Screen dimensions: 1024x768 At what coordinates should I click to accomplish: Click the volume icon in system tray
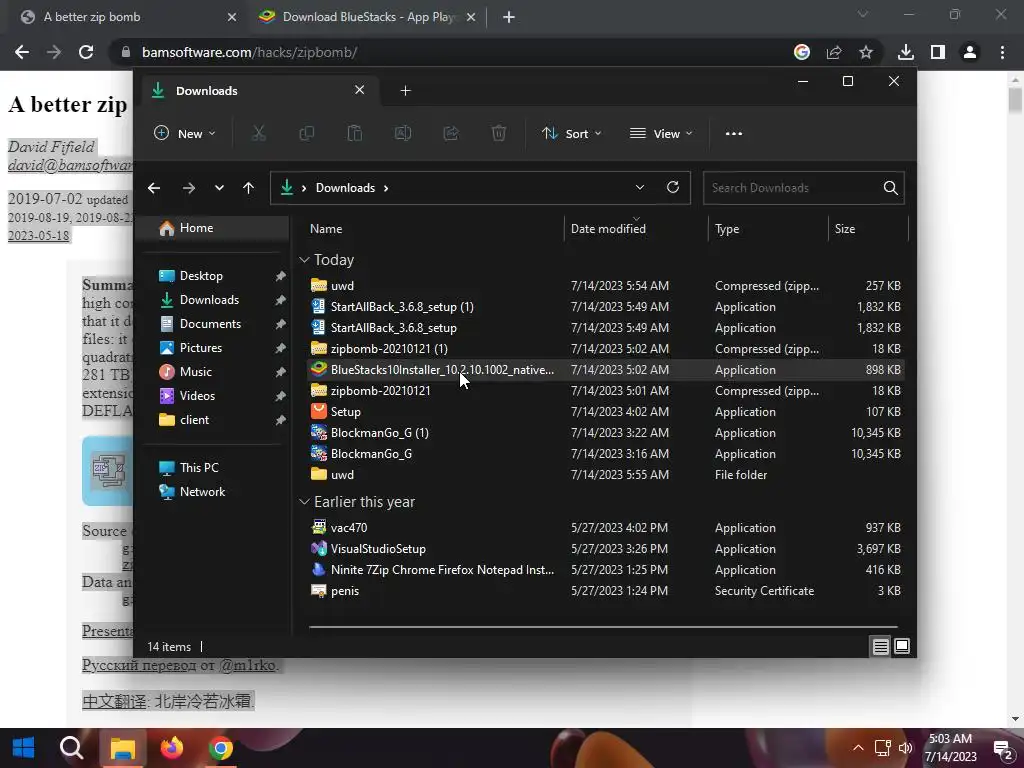pyautogui.click(x=905, y=748)
